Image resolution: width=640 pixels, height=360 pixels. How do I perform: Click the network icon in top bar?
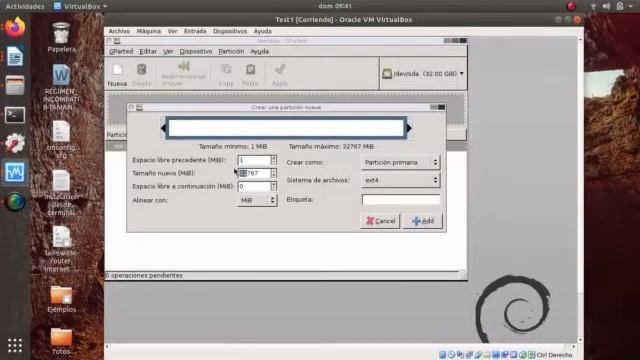593,6
